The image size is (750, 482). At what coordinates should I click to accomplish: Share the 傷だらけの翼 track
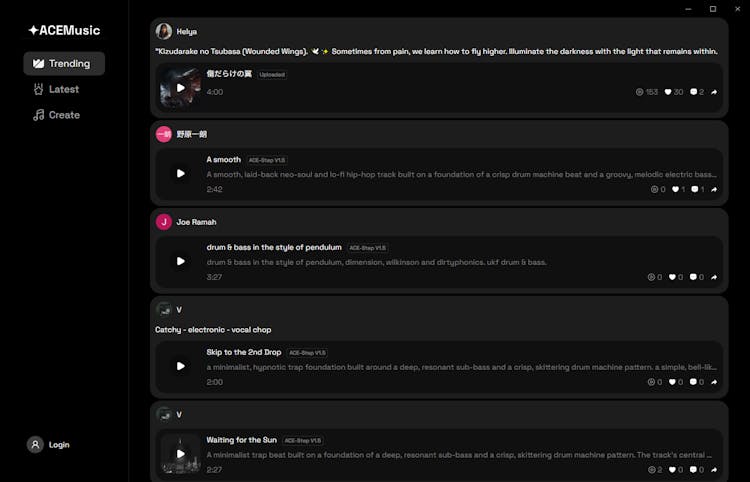(714, 92)
